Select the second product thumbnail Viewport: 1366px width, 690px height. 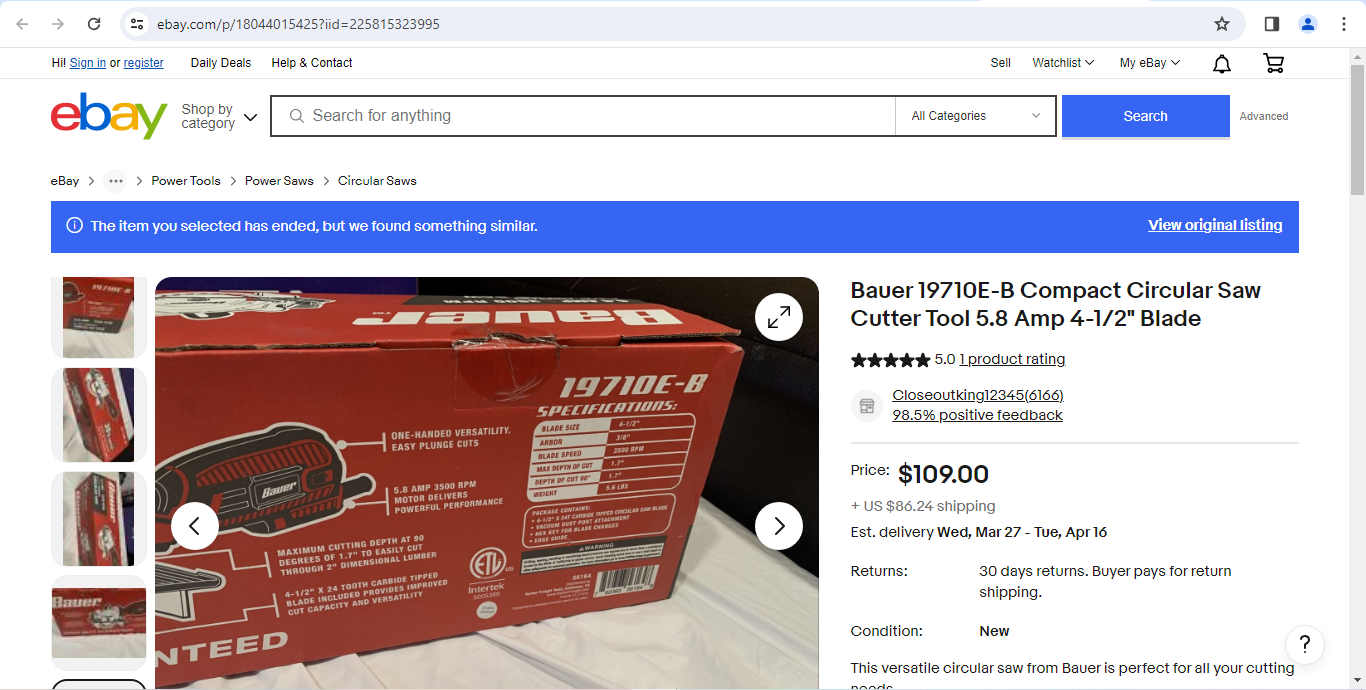(x=99, y=415)
